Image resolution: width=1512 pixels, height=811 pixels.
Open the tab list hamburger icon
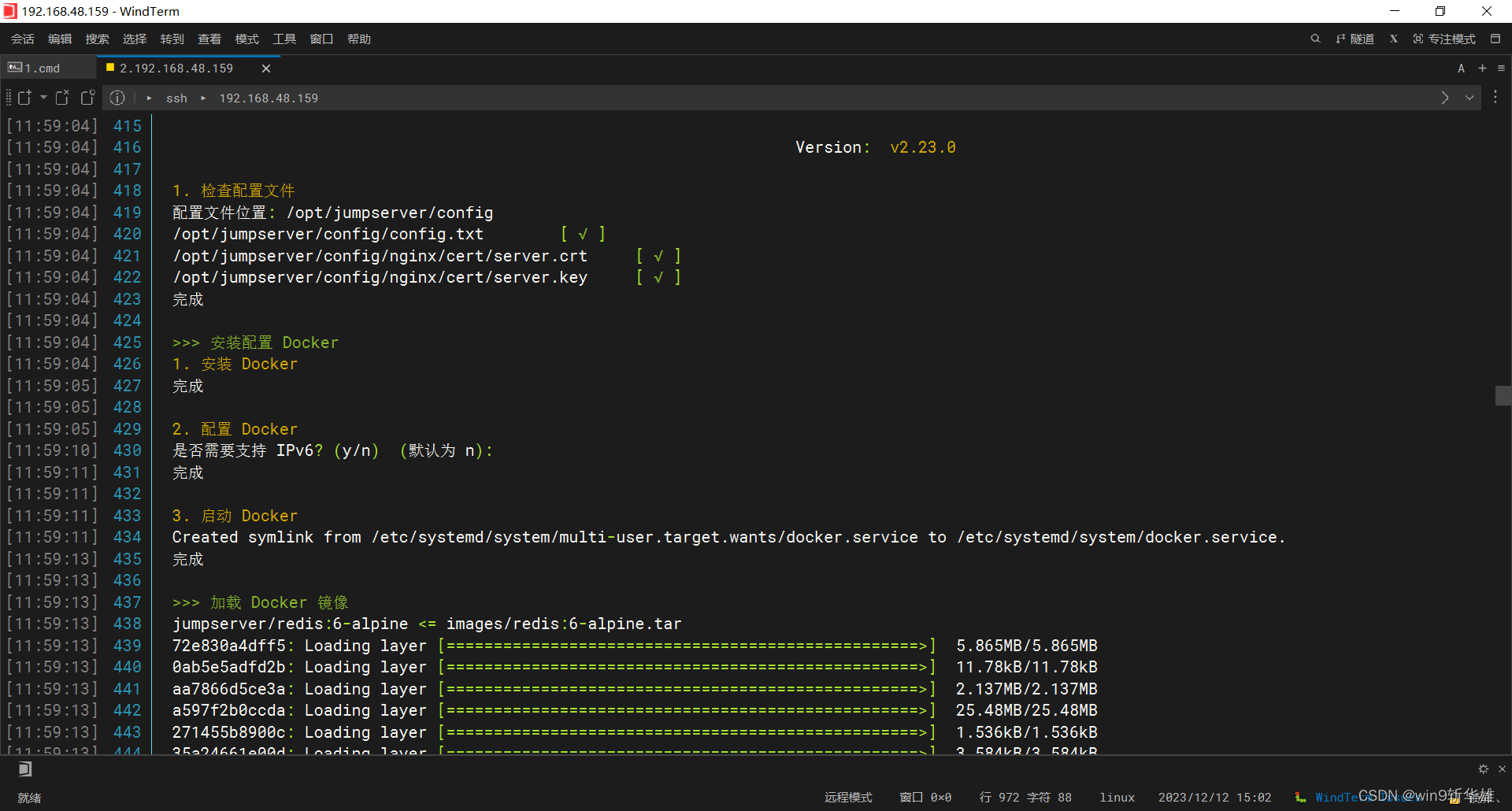tap(1501, 69)
